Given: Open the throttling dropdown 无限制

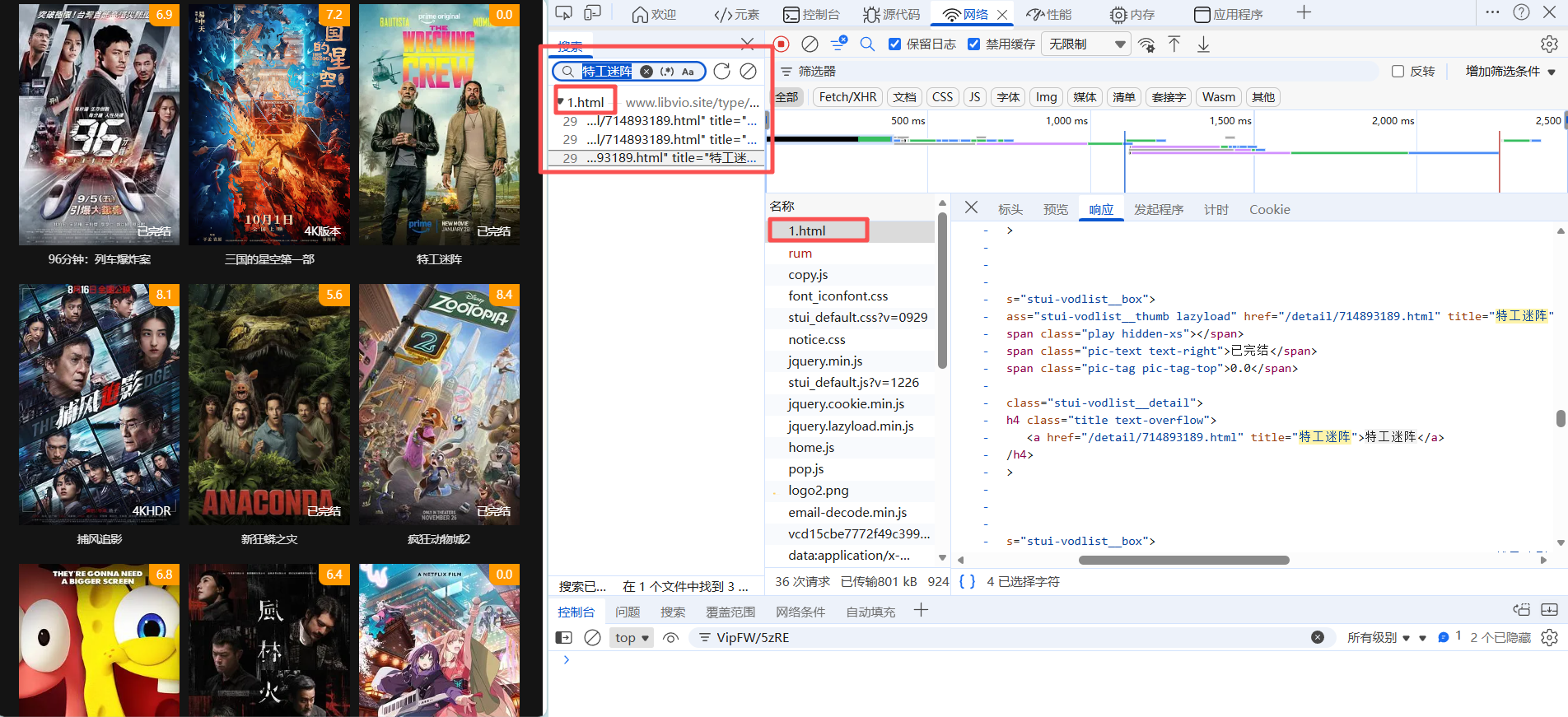Looking at the screenshot, I should pyautogui.click(x=1085, y=44).
